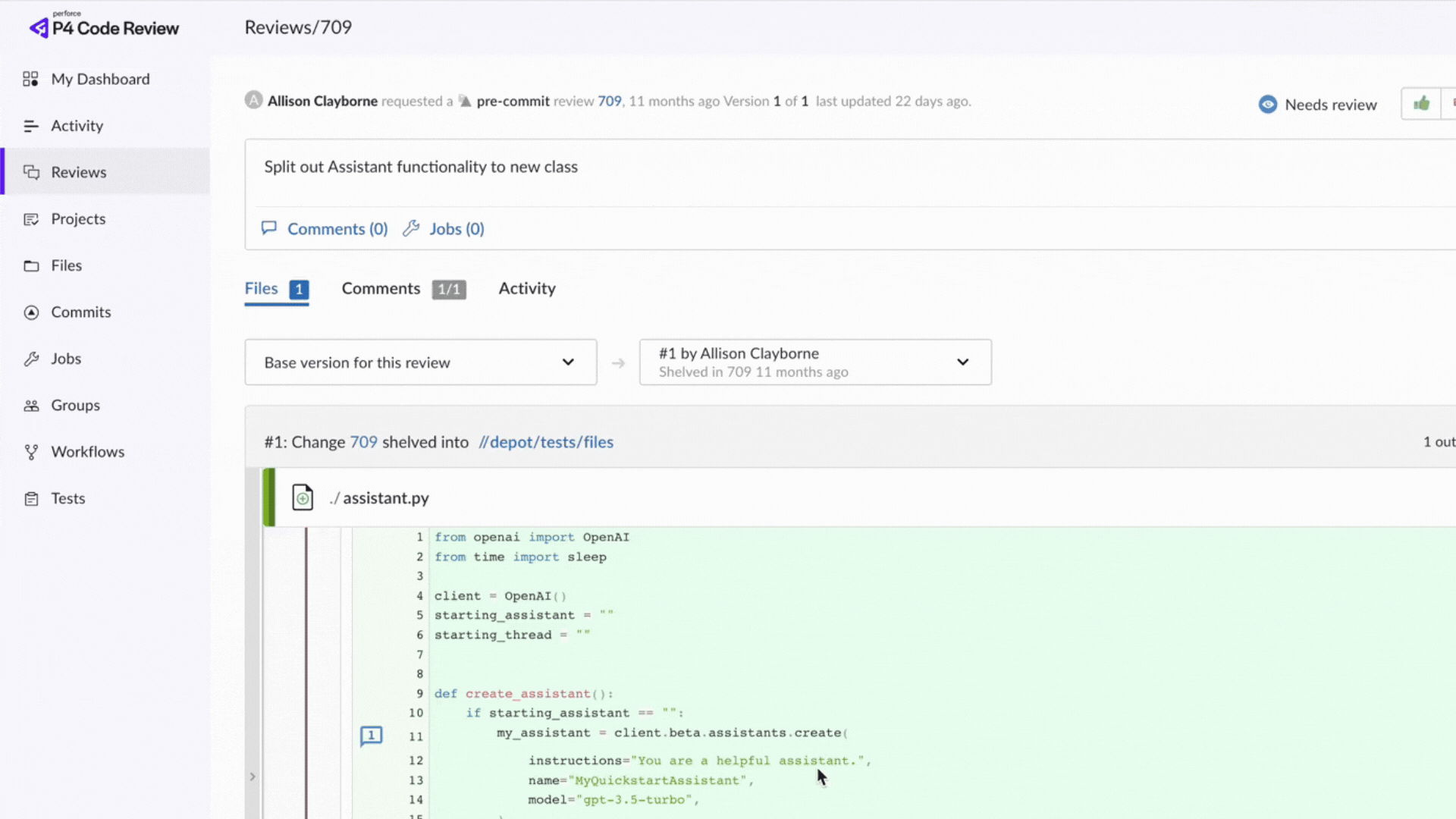Click the assistant.py file header
The height and width of the screenshot is (819, 1456).
click(385, 498)
